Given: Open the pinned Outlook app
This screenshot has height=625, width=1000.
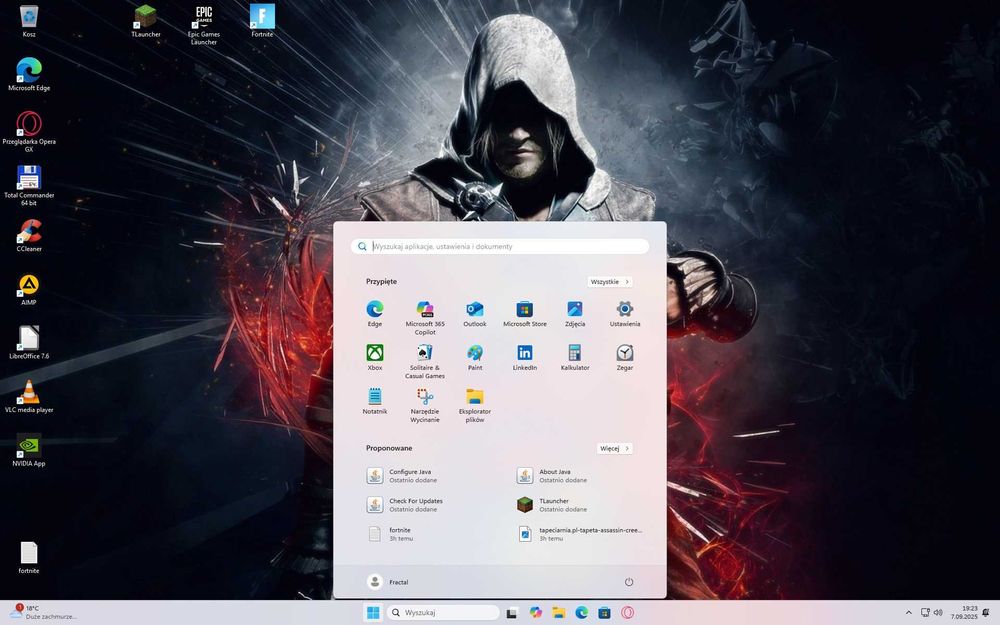Looking at the screenshot, I should 474,314.
